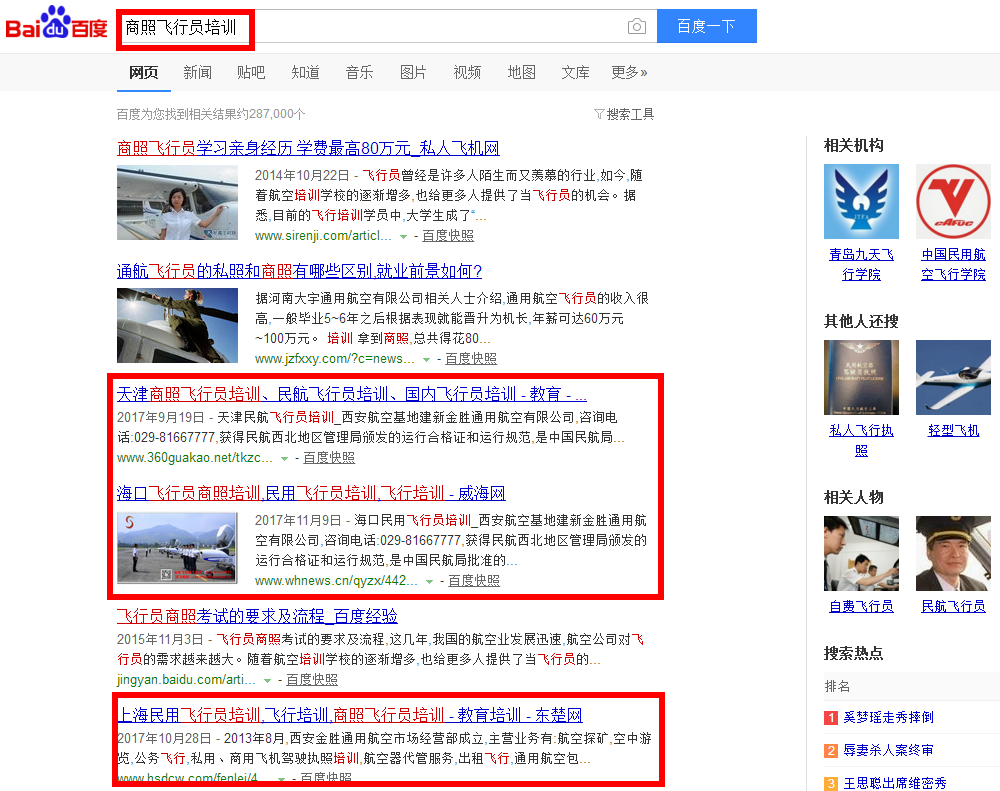
Task: Click the 中国民用航空飞行学院 CAFUC logo
Action: [953, 202]
